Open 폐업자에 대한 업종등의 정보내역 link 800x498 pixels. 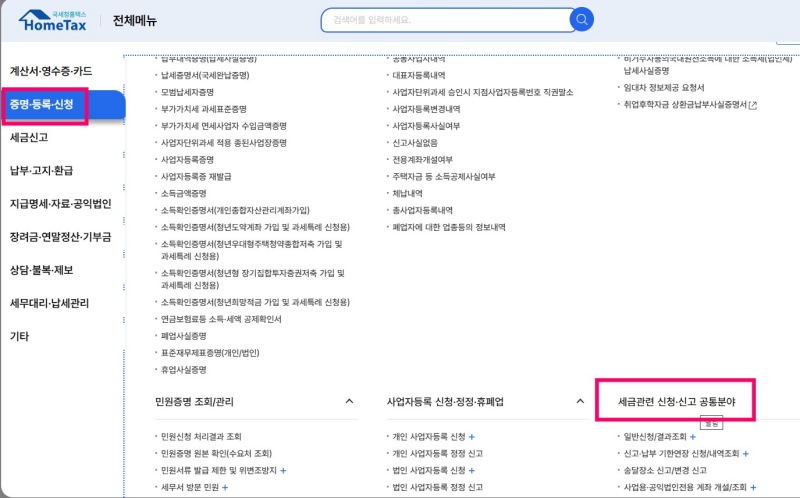448,227
